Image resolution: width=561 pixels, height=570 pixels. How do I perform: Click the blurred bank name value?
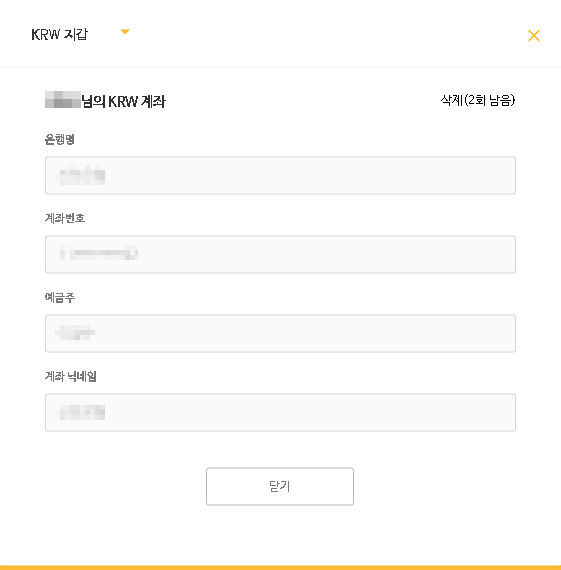81,176
